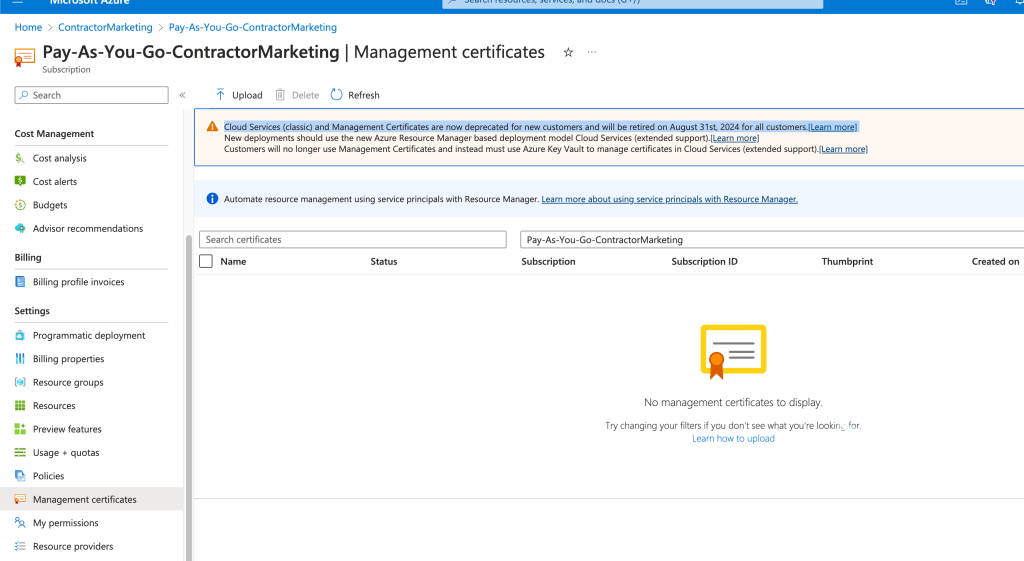Open Learn how to upload link
The height and width of the screenshot is (561, 1024).
(733, 439)
